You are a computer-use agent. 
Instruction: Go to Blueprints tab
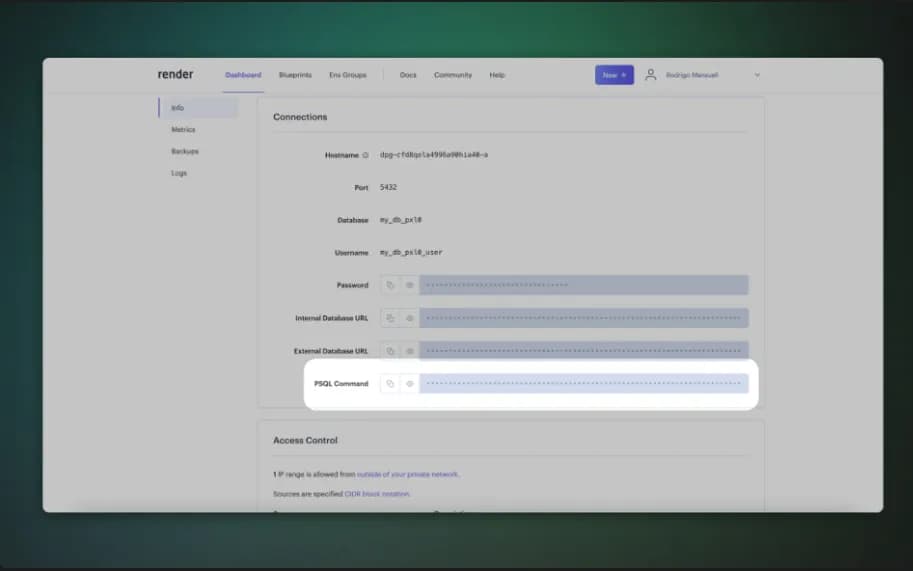pyautogui.click(x=295, y=75)
